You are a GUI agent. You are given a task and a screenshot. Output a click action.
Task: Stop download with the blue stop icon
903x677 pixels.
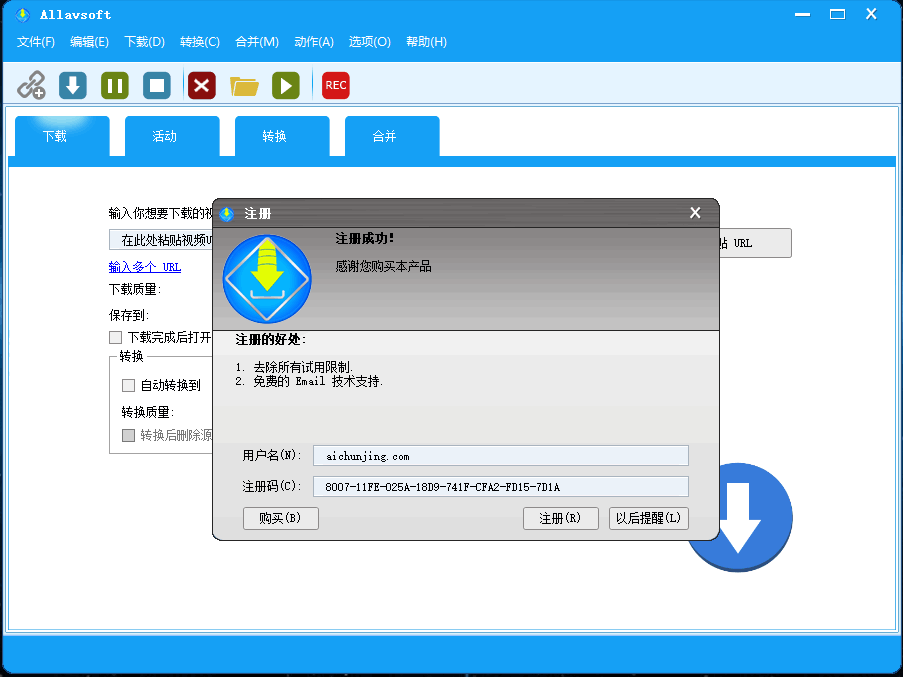click(x=157, y=85)
